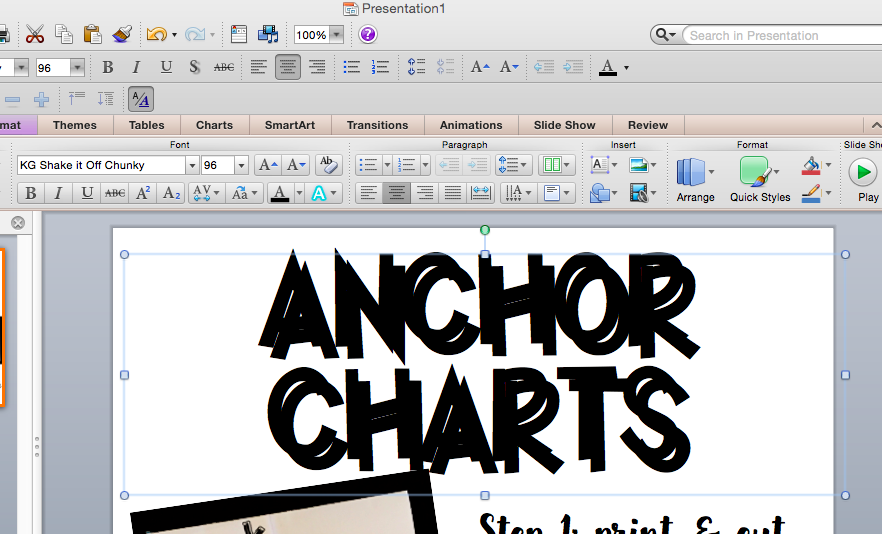The height and width of the screenshot is (534, 882).
Task: Open the Slide Show tab
Action: (x=564, y=125)
